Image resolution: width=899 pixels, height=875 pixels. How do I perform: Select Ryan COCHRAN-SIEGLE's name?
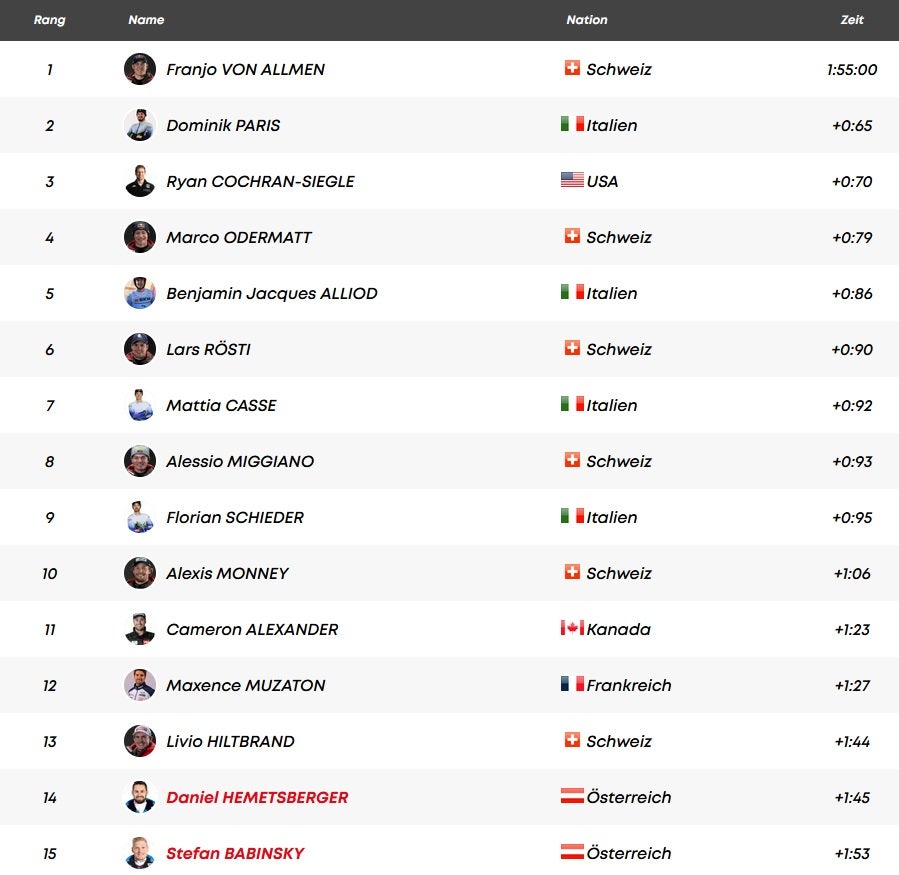tap(260, 181)
